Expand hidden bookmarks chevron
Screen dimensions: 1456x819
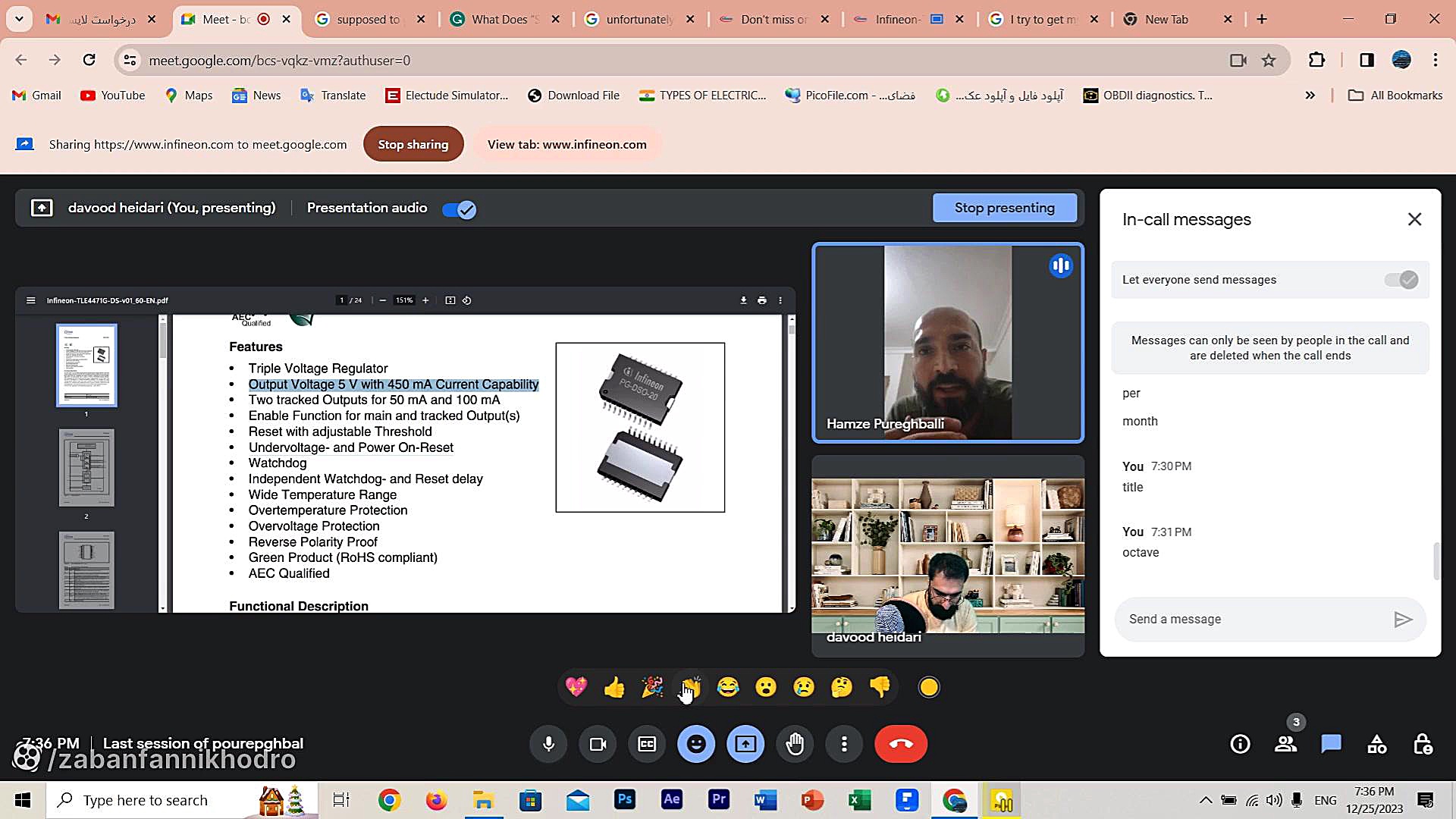click(x=1310, y=95)
